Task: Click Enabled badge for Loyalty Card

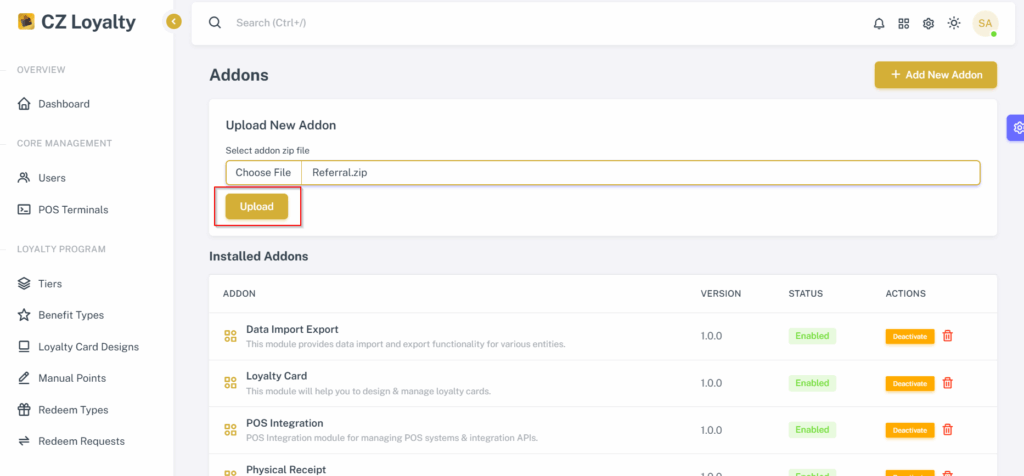Action: point(812,383)
